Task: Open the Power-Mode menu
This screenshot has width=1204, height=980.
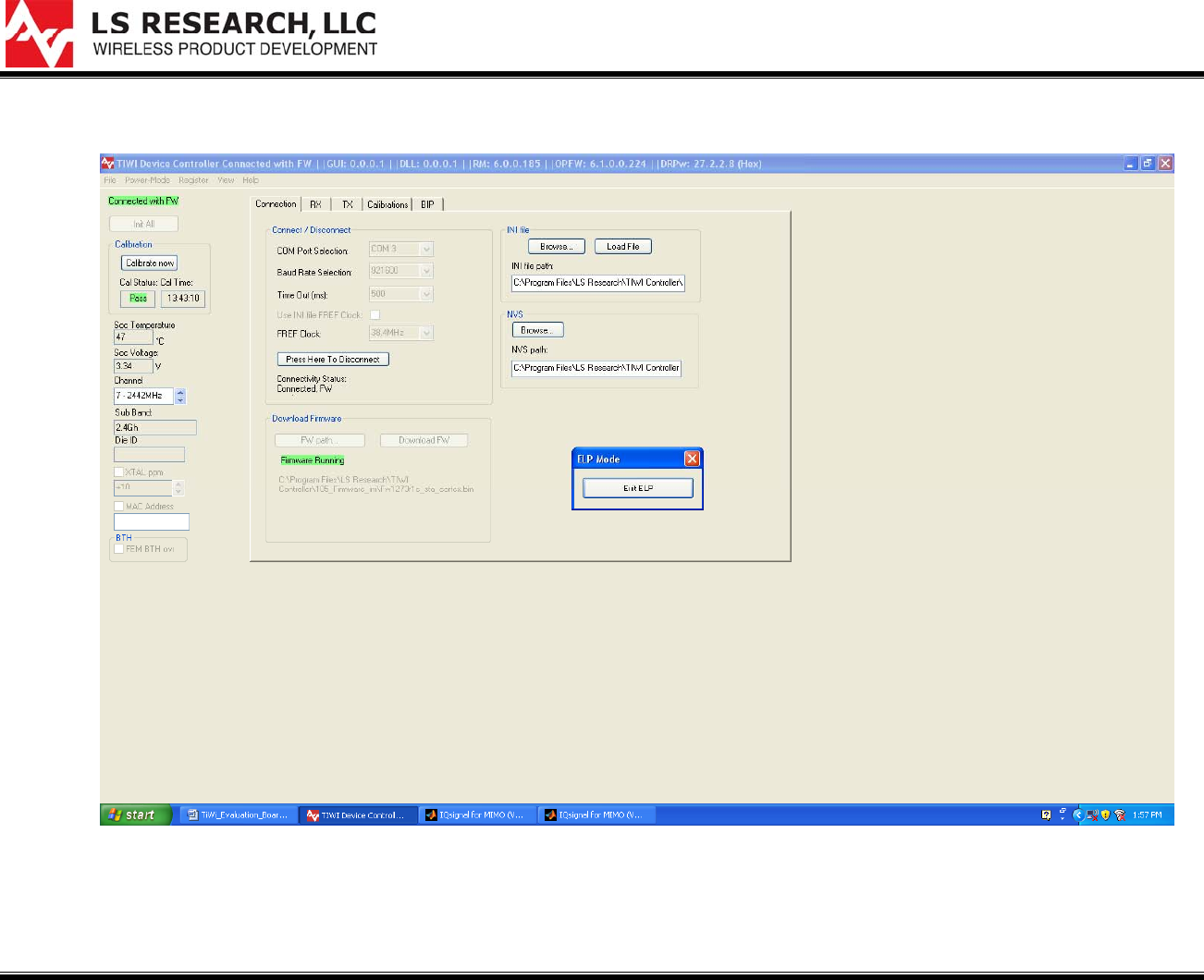Action: [x=148, y=180]
